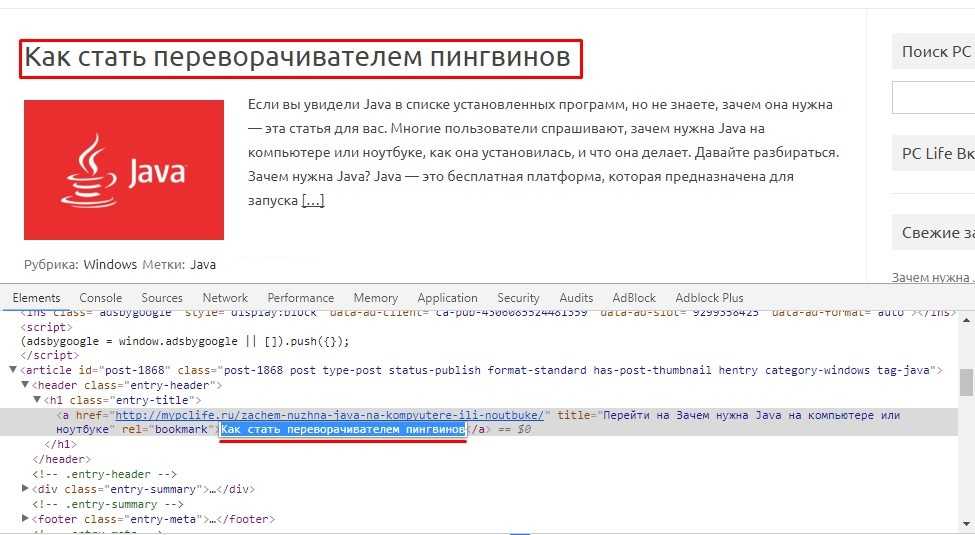This screenshot has width=975, height=535.
Task: Click the Java logo thumbnail image
Action: [x=124, y=170]
